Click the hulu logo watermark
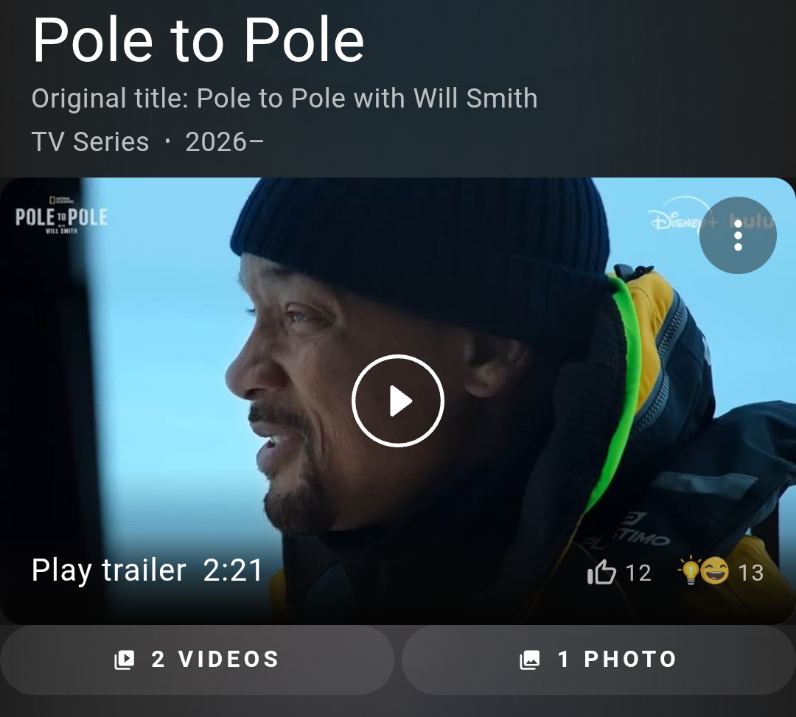 point(750,221)
